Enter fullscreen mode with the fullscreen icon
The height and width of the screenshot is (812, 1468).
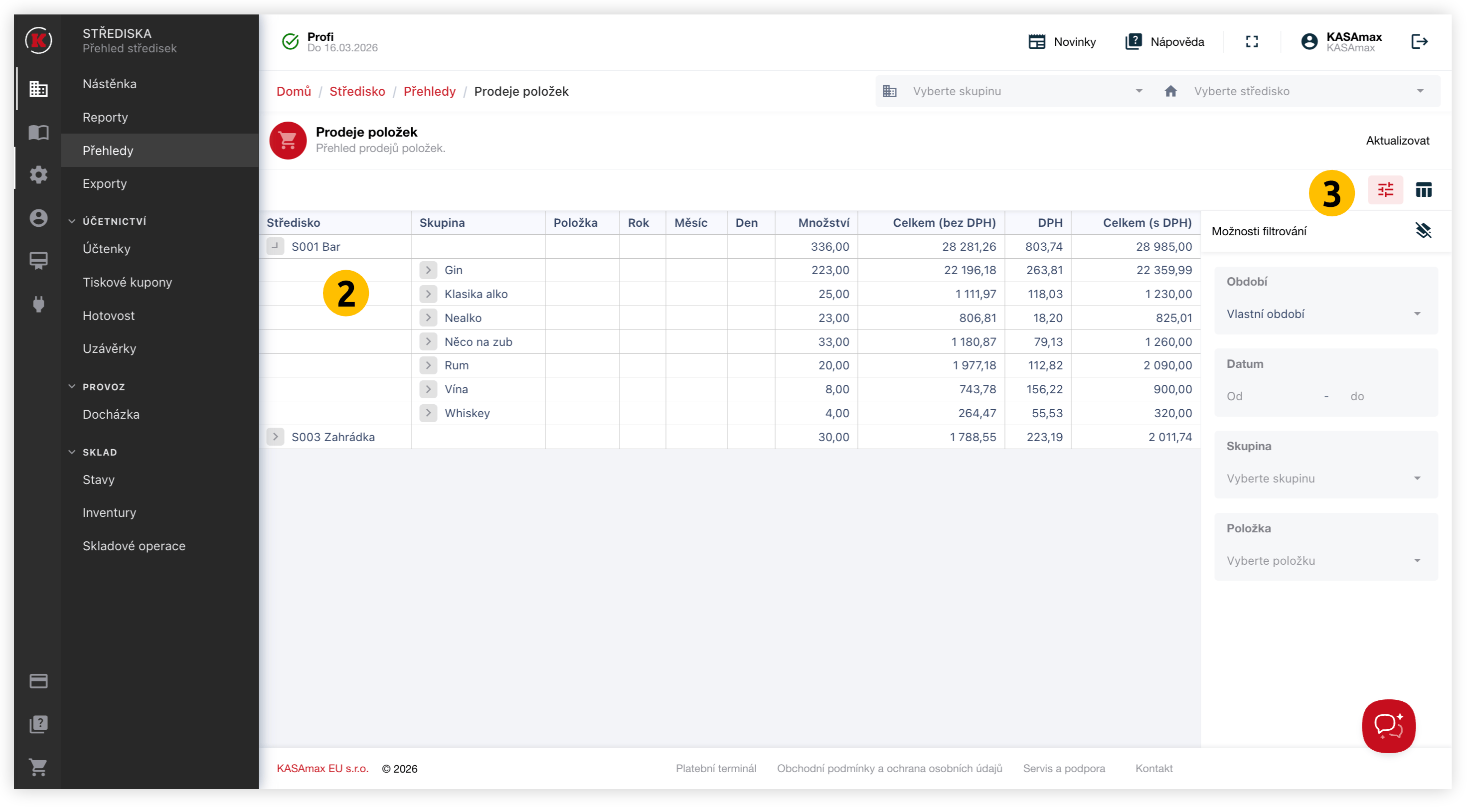[x=1252, y=41]
